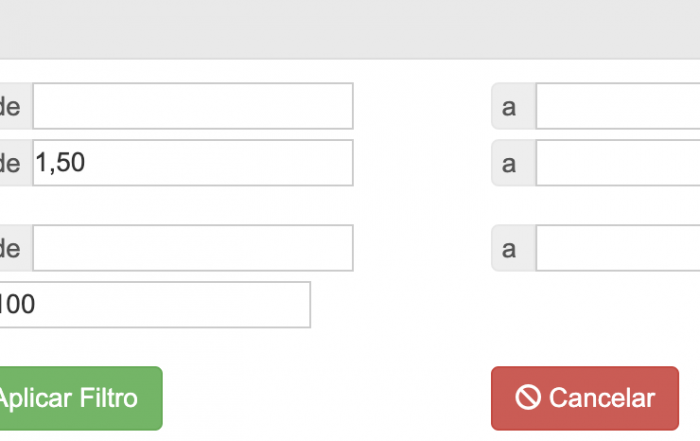Viewport: 700px width, 441px height.
Task: Click the 'a' input in the last range row
Action: pos(618,248)
